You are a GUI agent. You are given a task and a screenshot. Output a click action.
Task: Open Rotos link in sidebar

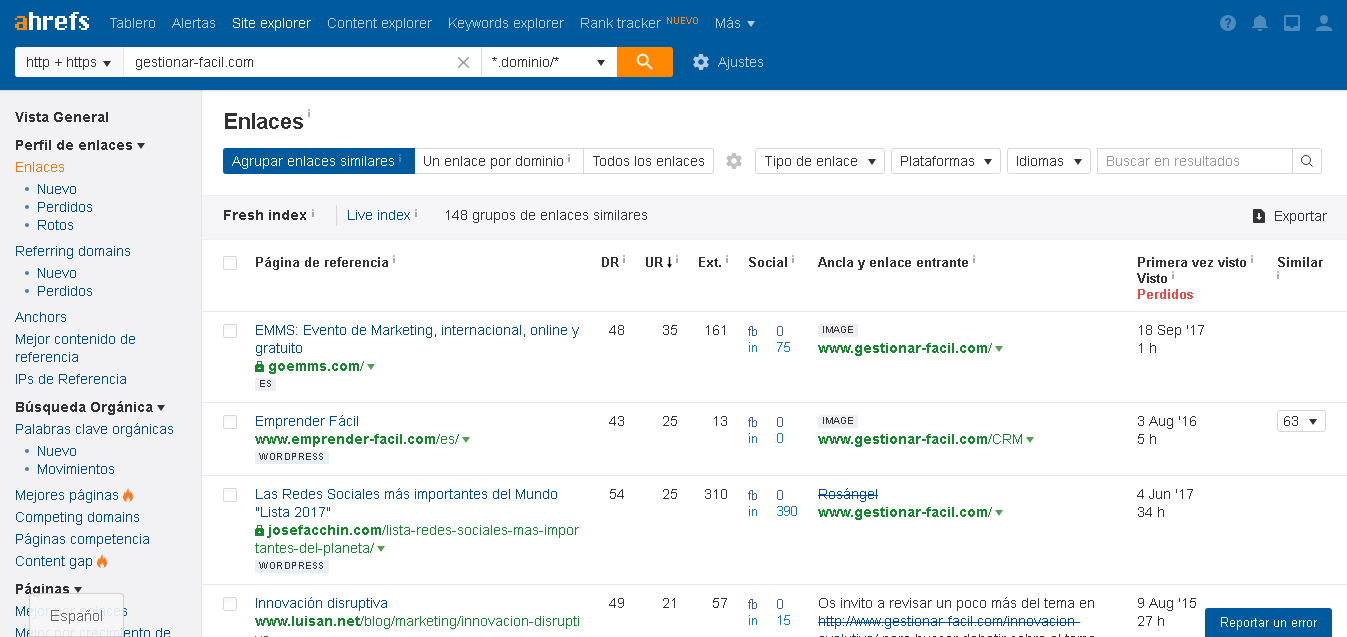[x=55, y=225]
